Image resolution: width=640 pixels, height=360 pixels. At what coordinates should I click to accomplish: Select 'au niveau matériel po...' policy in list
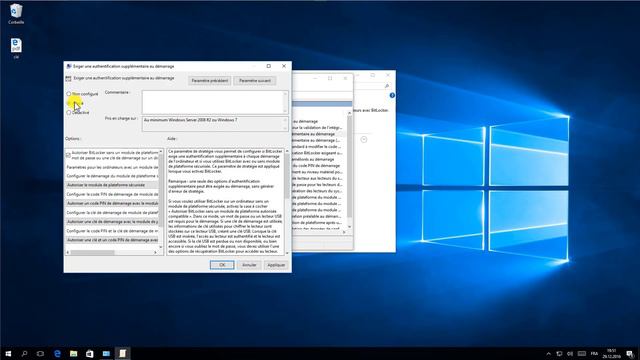tap(317, 172)
